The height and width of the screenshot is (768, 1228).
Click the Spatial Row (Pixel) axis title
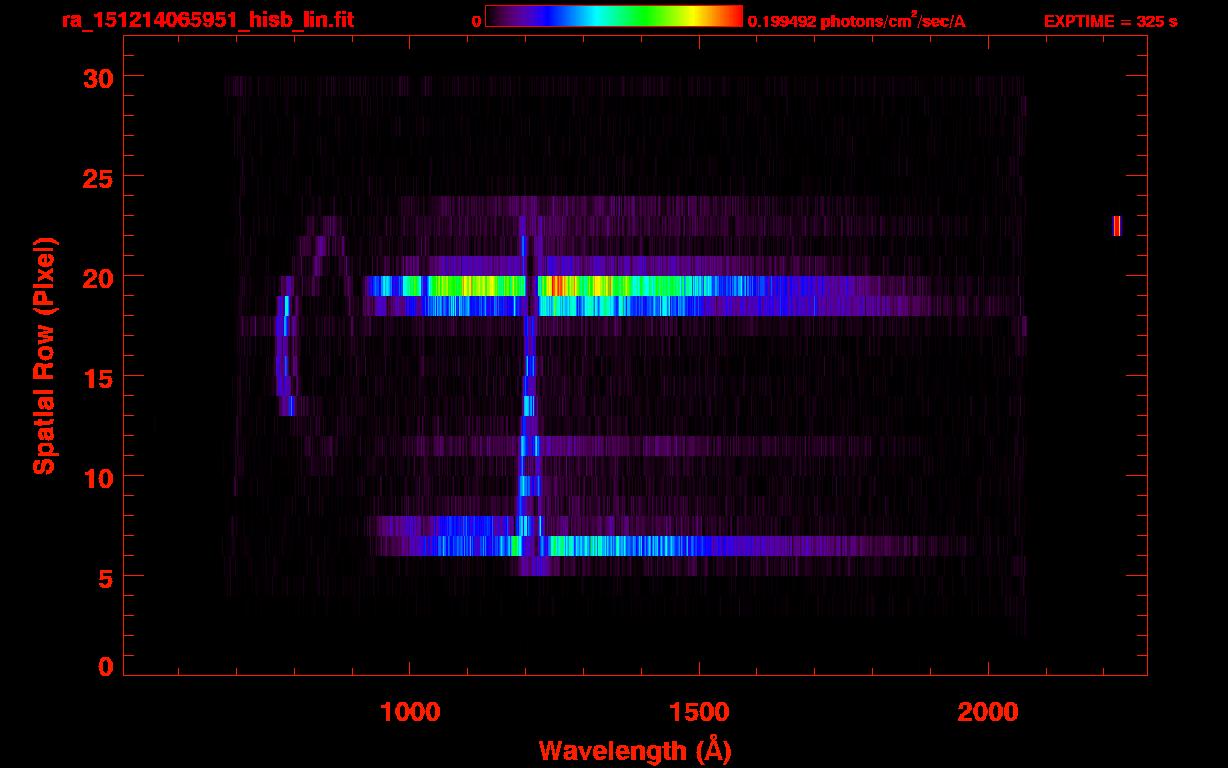(x=44, y=355)
